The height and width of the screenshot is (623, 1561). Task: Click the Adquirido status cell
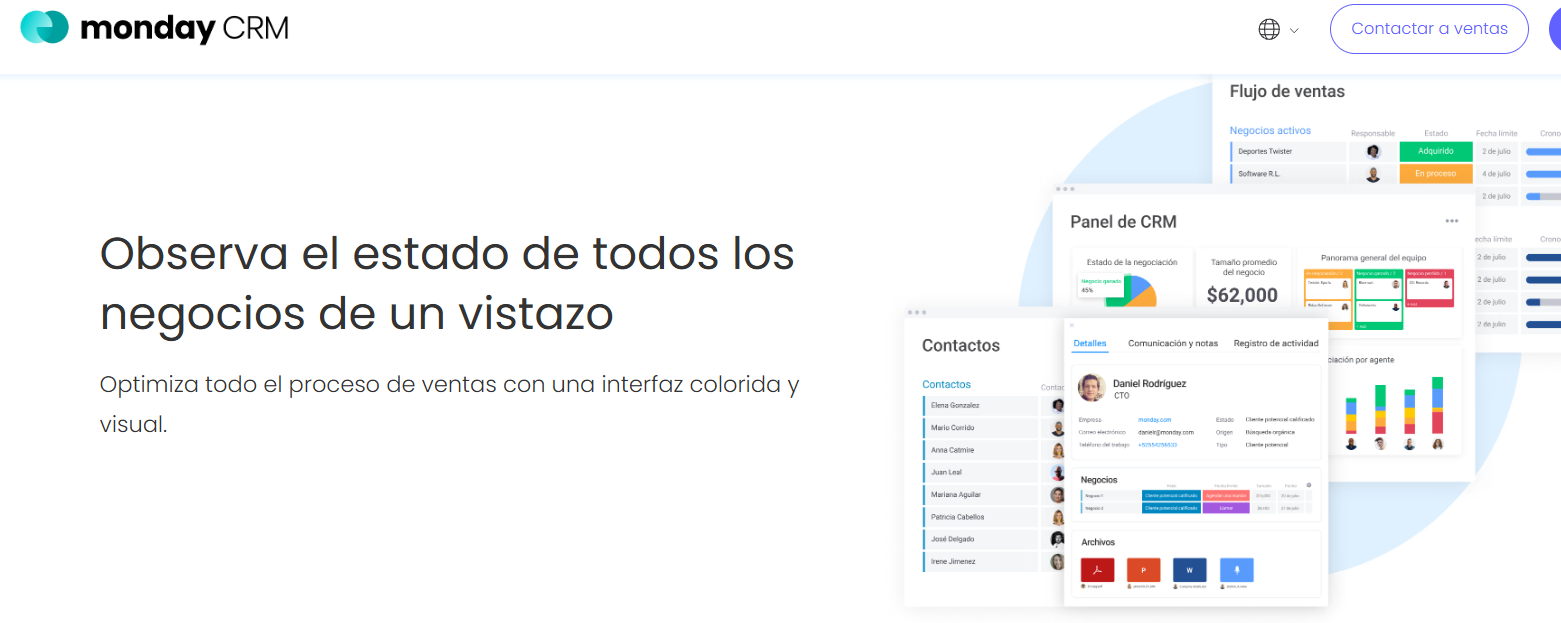click(x=1436, y=152)
